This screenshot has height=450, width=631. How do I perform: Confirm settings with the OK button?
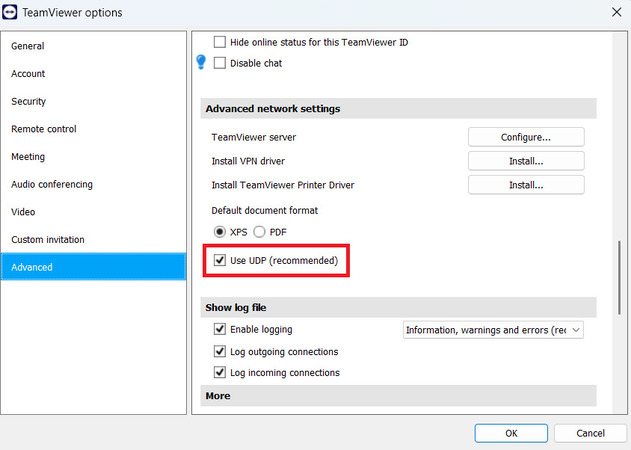[511, 433]
